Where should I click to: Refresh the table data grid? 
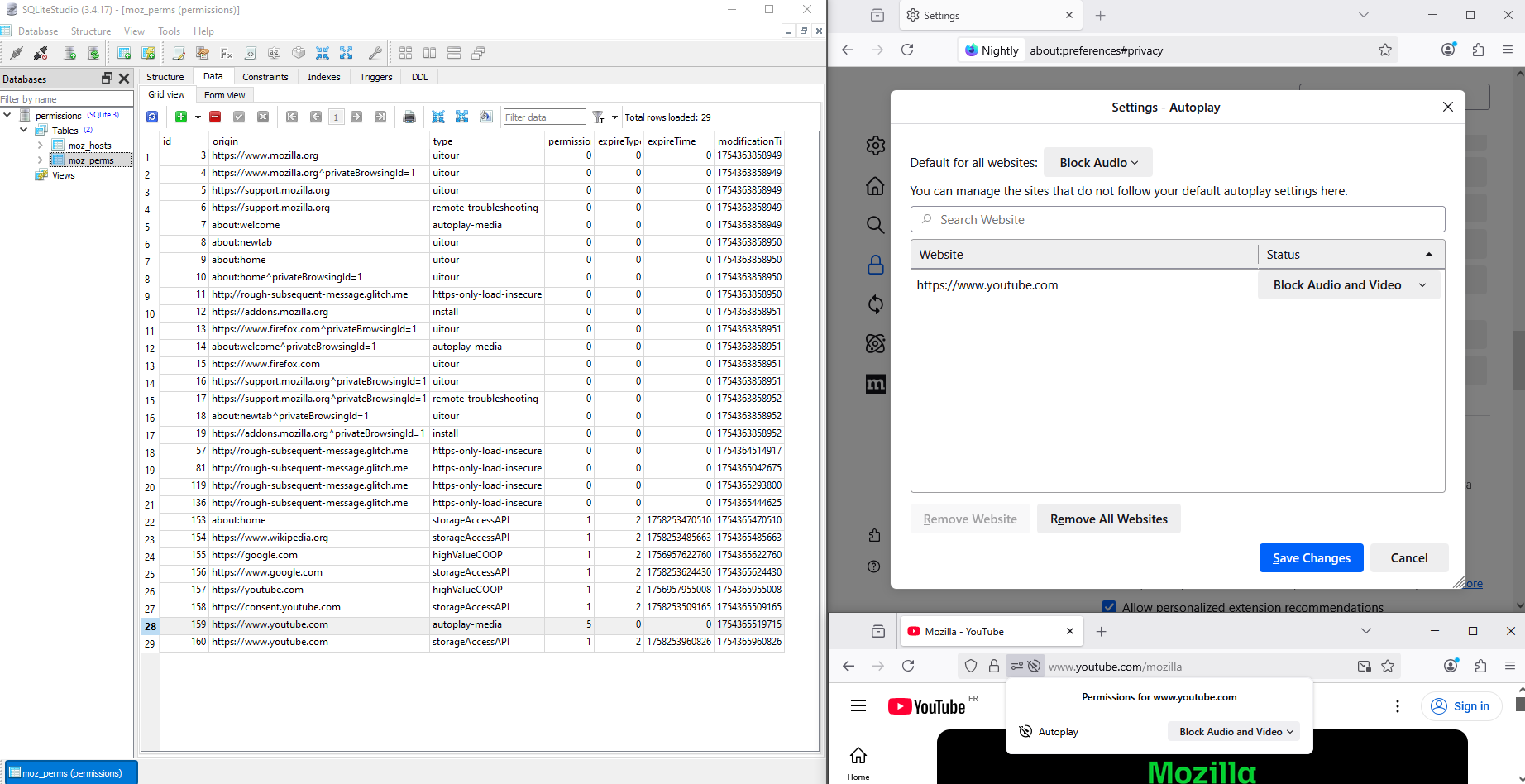pos(152,117)
